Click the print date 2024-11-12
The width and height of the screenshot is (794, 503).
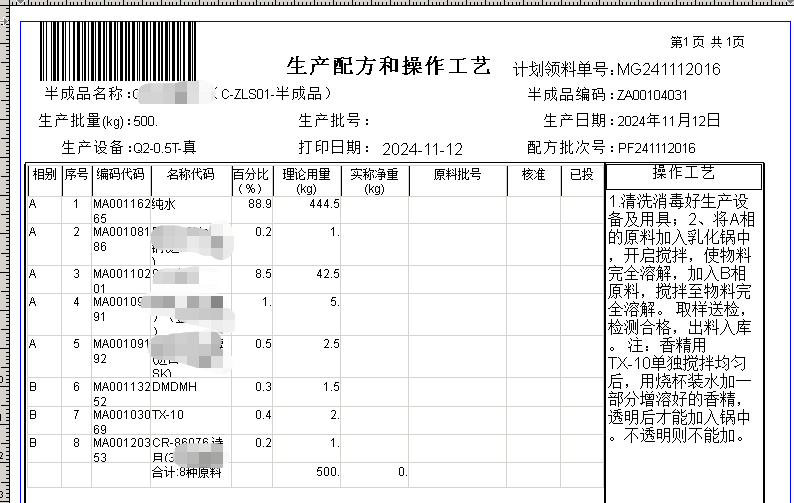pyautogui.click(x=423, y=148)
